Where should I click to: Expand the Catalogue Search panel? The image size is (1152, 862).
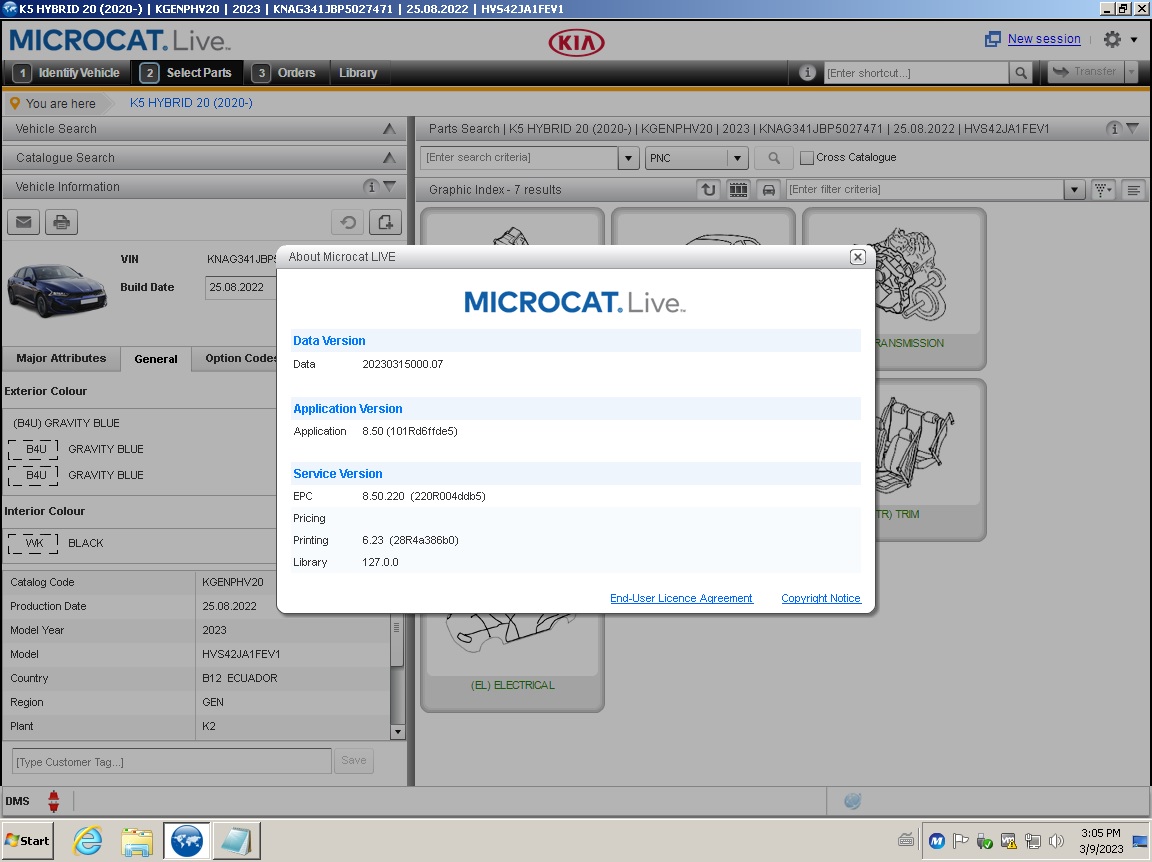click(389, 158)
